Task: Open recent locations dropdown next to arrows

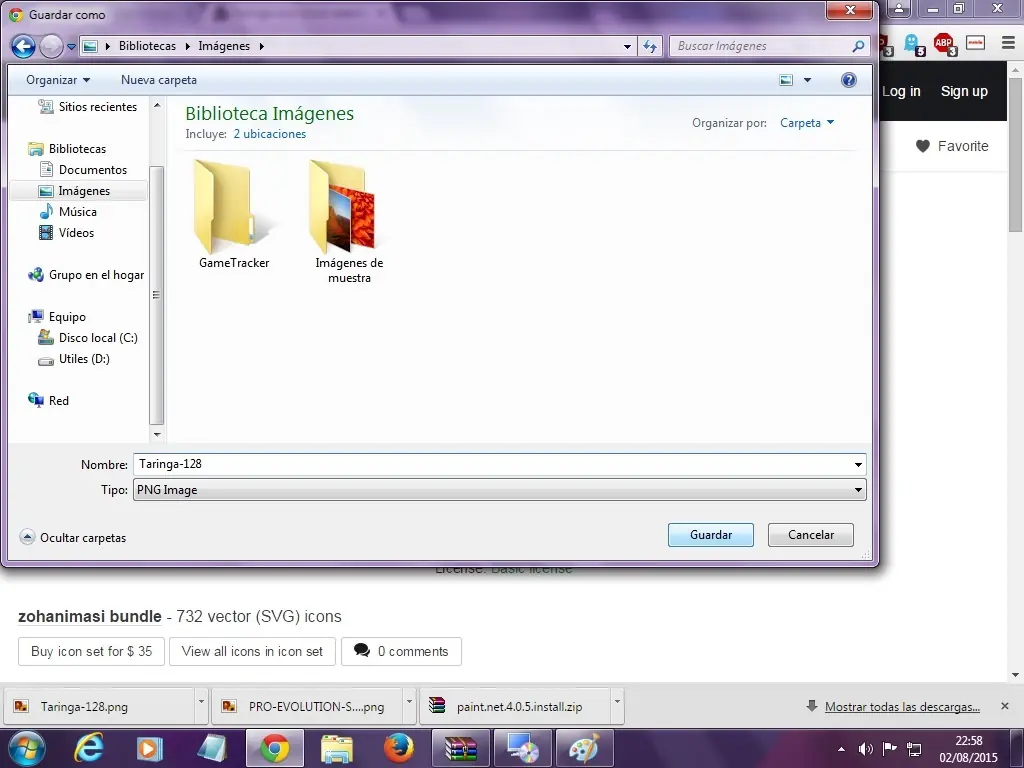Action: [71, 47]
